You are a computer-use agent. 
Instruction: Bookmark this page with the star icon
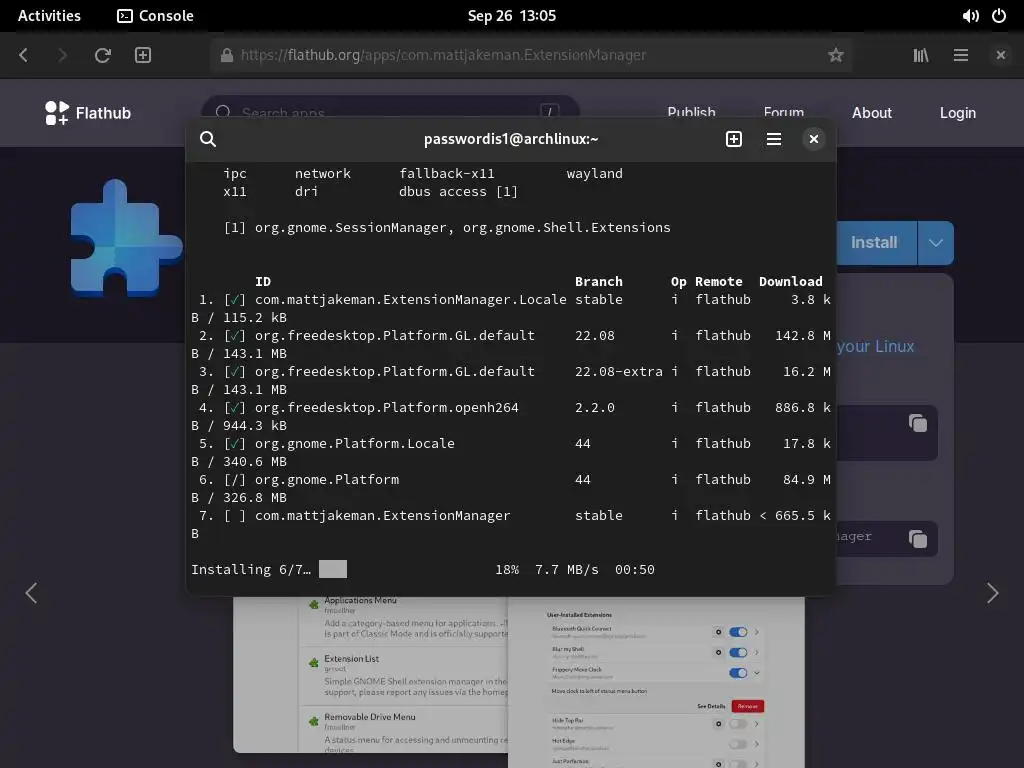click(835, 55)
